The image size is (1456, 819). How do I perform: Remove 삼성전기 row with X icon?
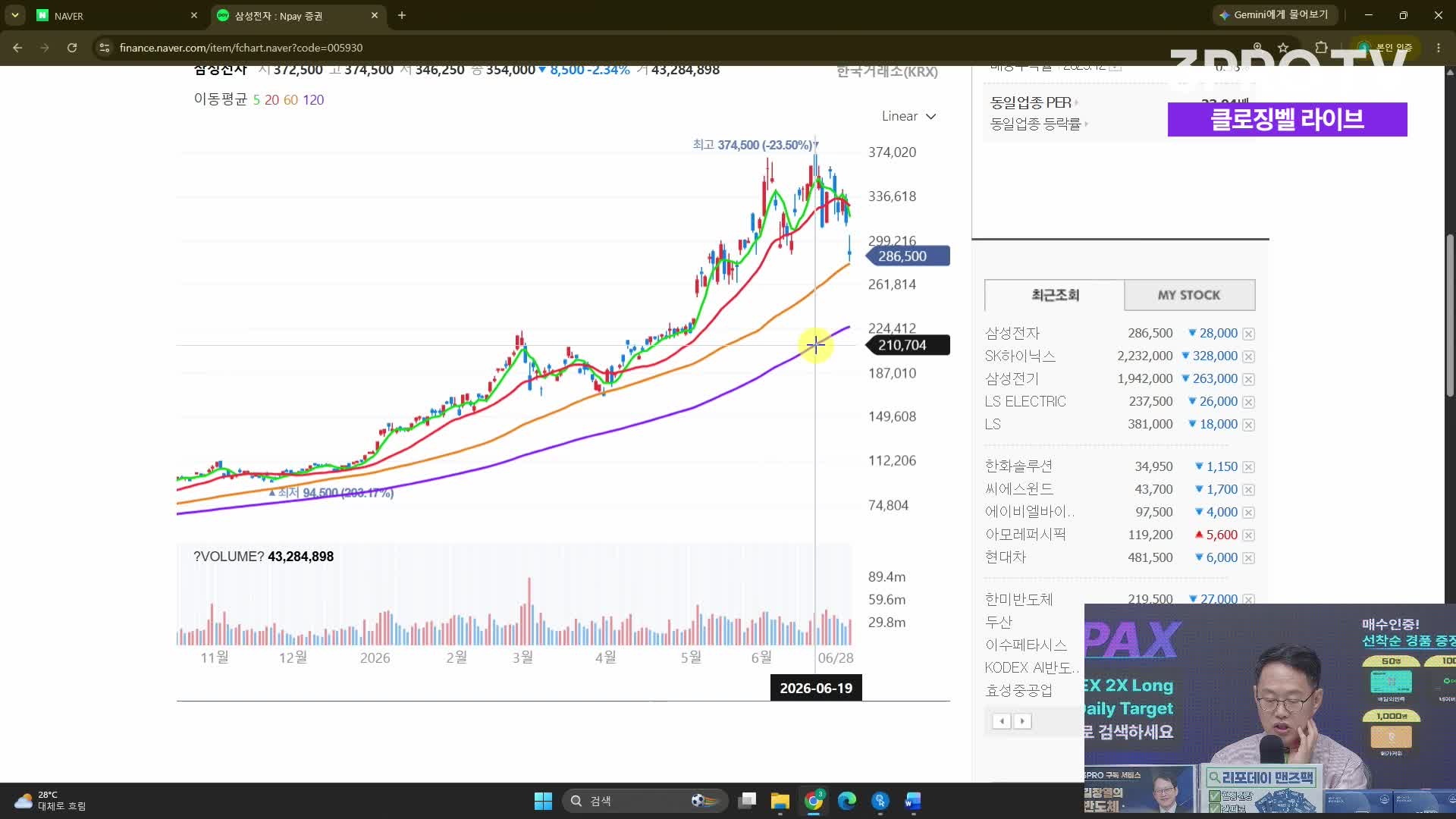point(1248,379)
